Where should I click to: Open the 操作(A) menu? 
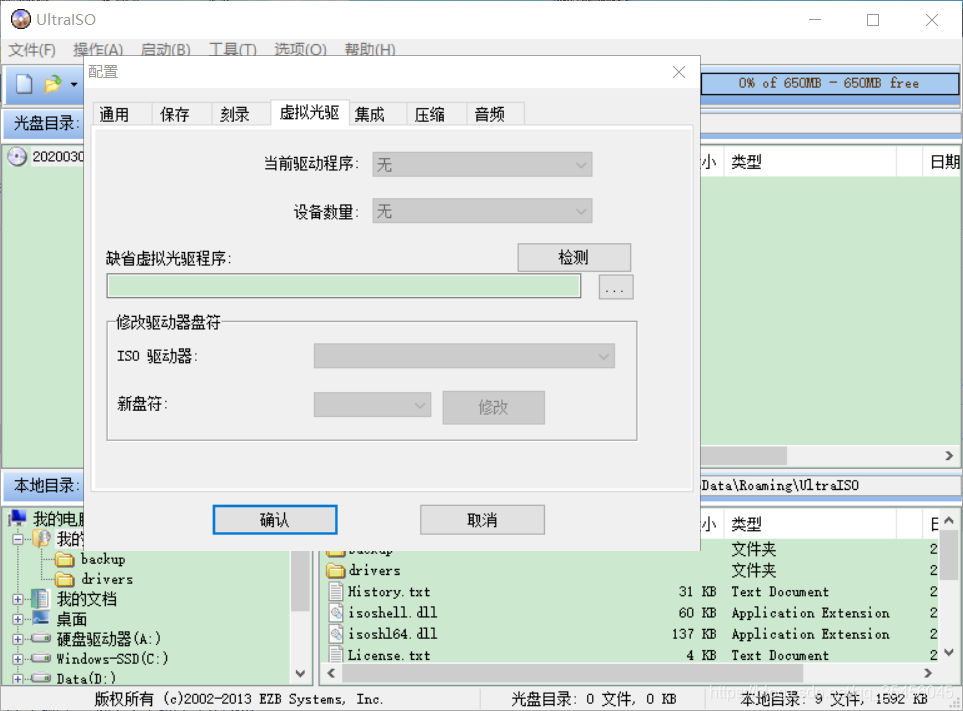click(x=98, y=50)
